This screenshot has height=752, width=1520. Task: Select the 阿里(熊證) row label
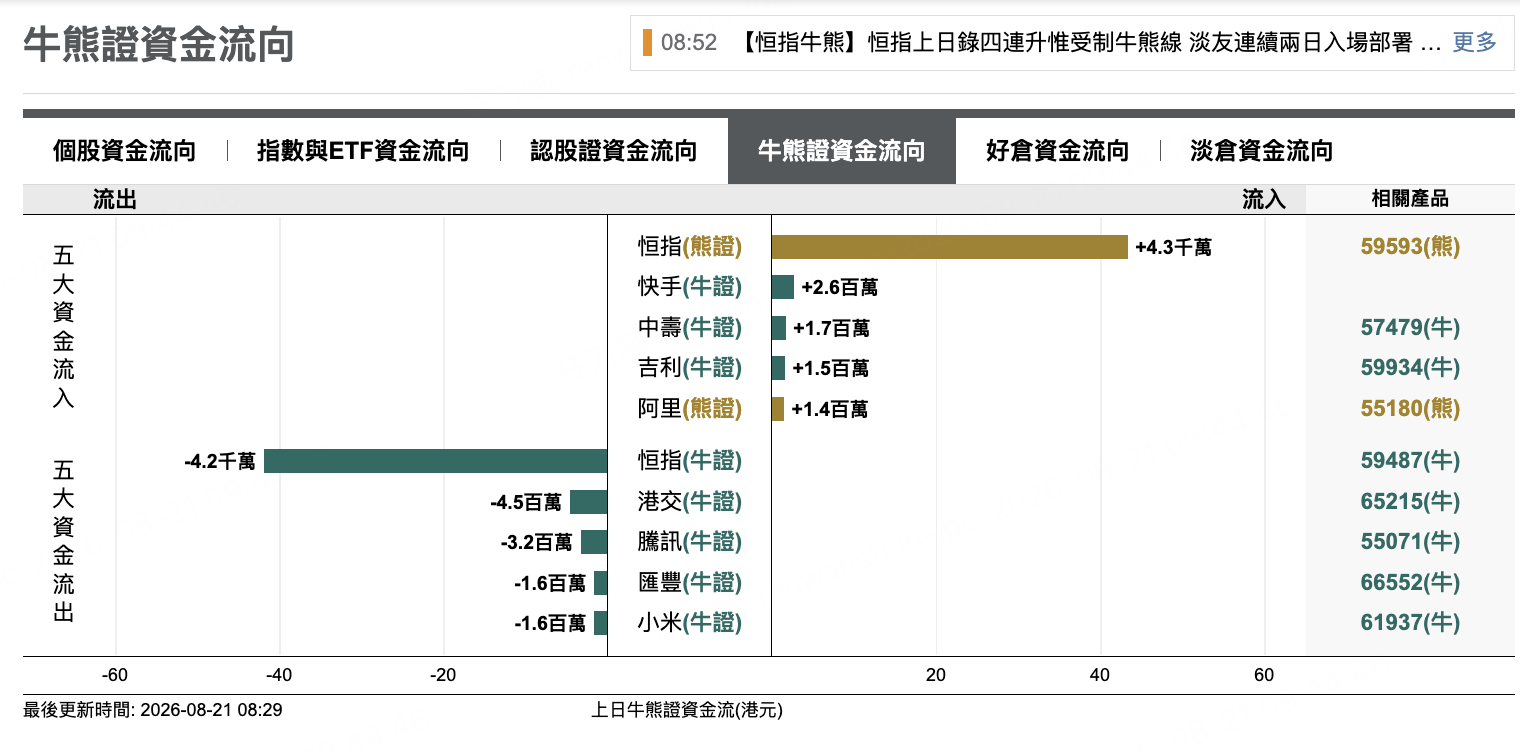pyautogui.click(x=690, y=409)
